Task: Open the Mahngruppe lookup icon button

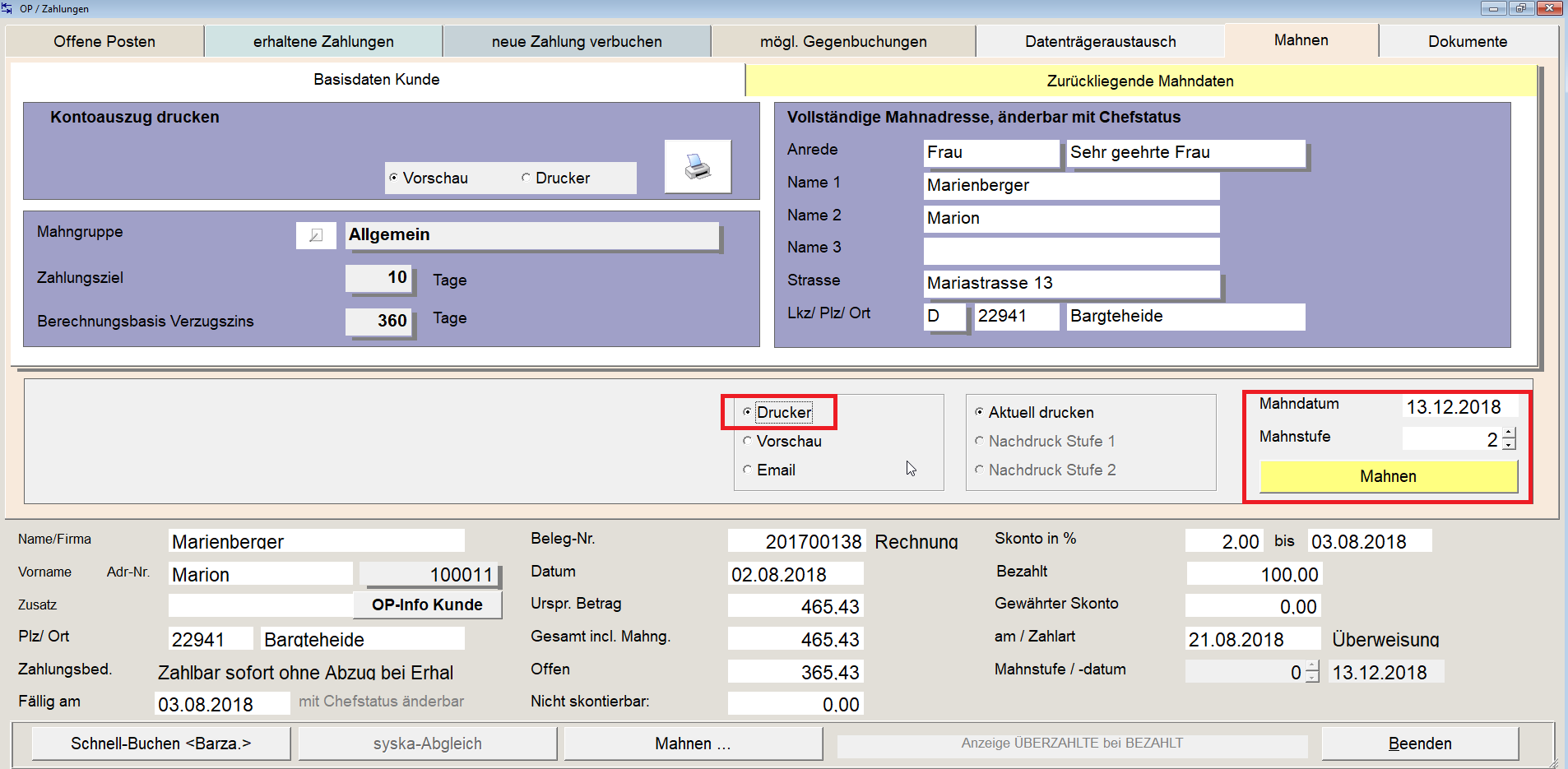Action: tap(316, 235)
